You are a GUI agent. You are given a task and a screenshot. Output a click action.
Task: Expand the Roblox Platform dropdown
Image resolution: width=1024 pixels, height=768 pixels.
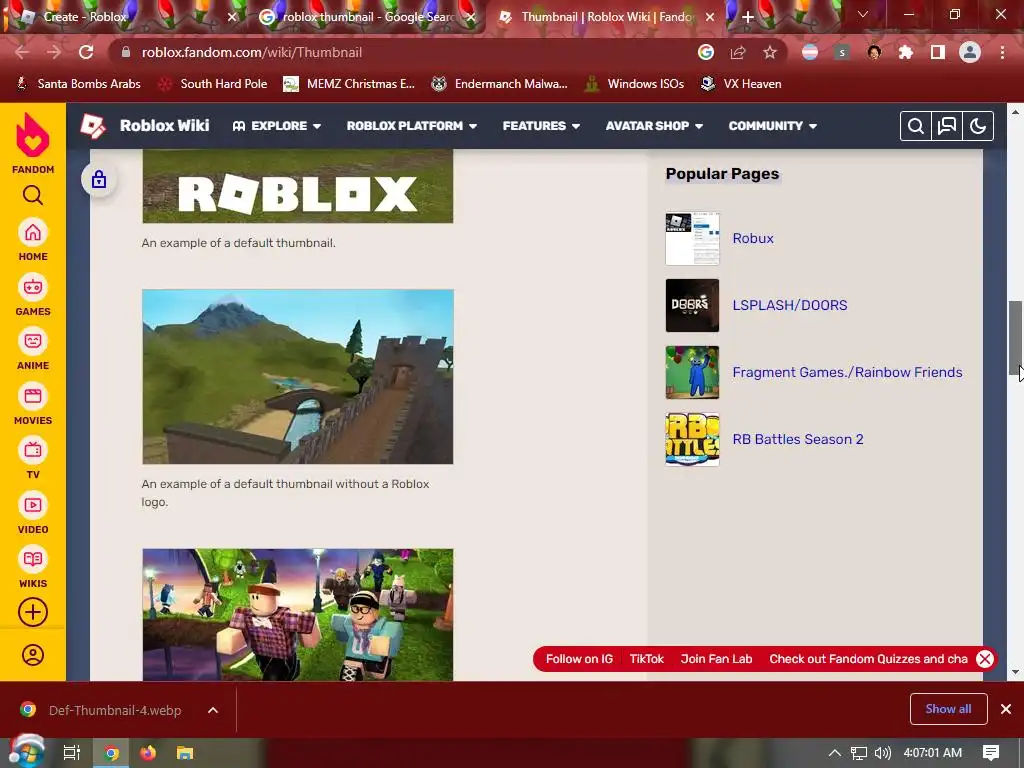pyautogui.click(x=412, y=126)
